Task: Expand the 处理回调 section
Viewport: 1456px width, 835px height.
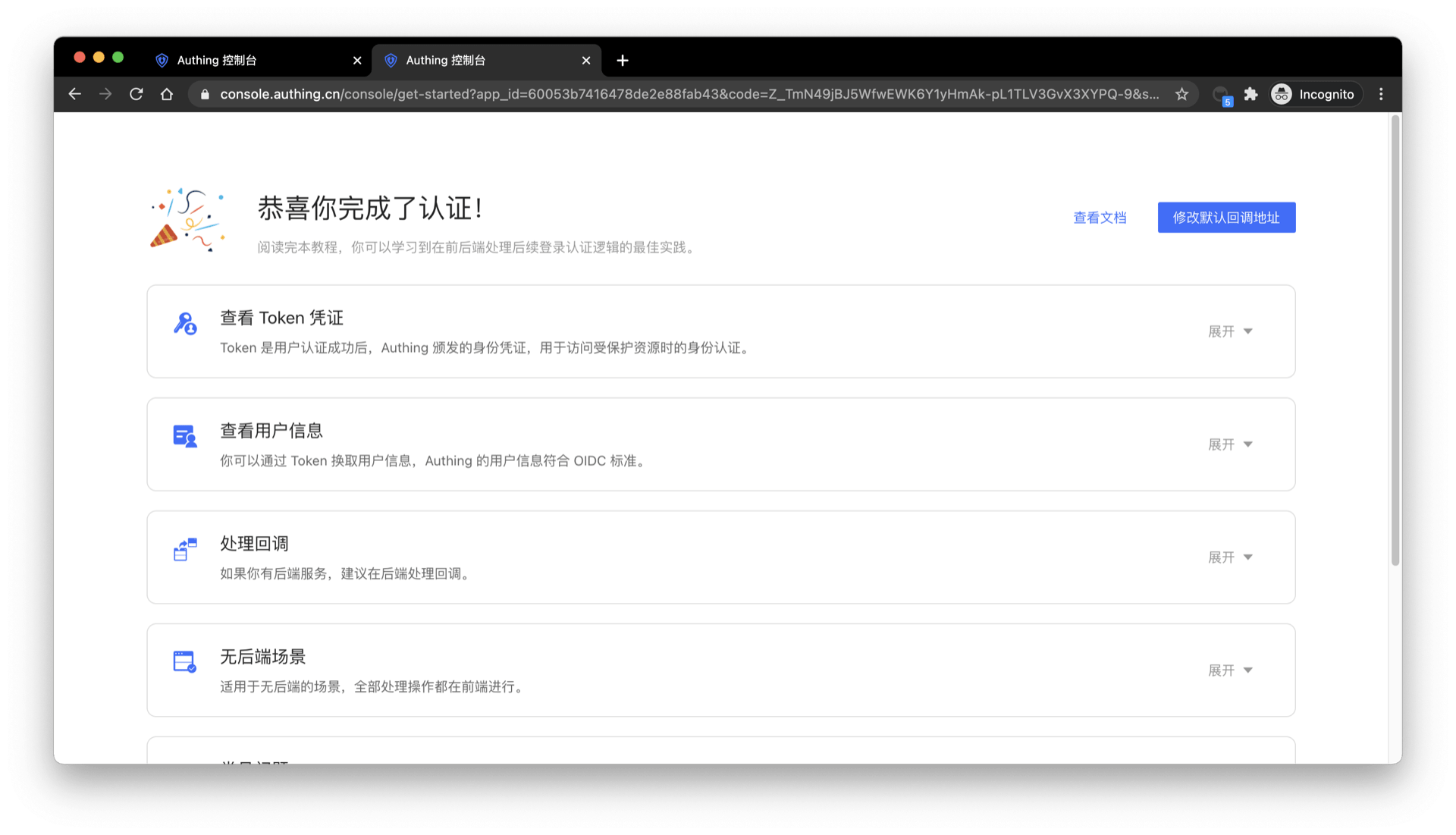Action: click(1230, 557)
